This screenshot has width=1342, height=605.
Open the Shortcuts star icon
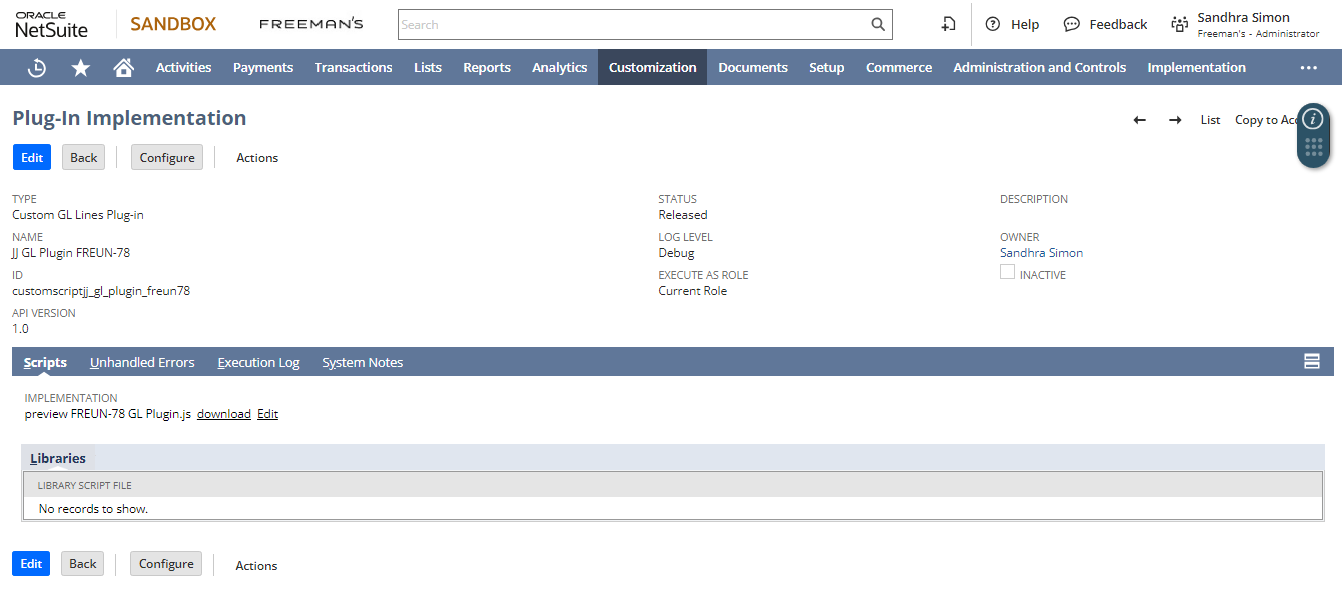point(81,68)
